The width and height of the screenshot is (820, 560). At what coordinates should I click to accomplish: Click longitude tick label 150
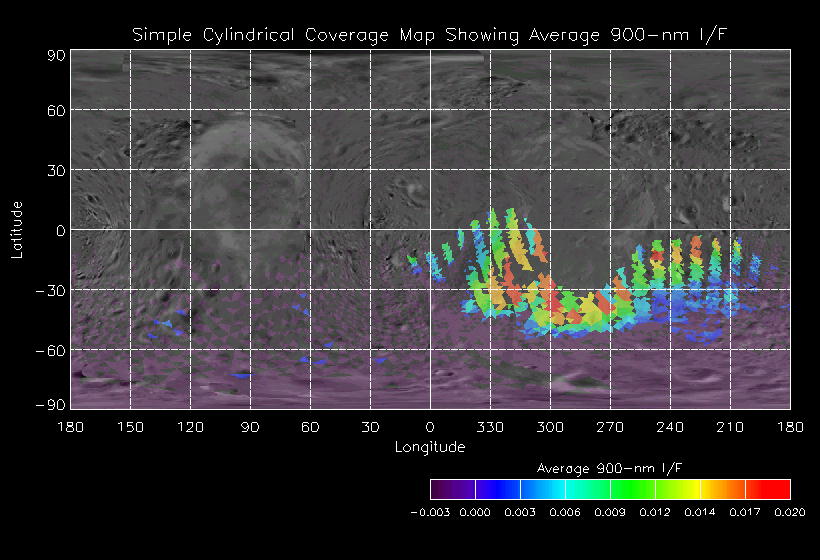(130, 427)
